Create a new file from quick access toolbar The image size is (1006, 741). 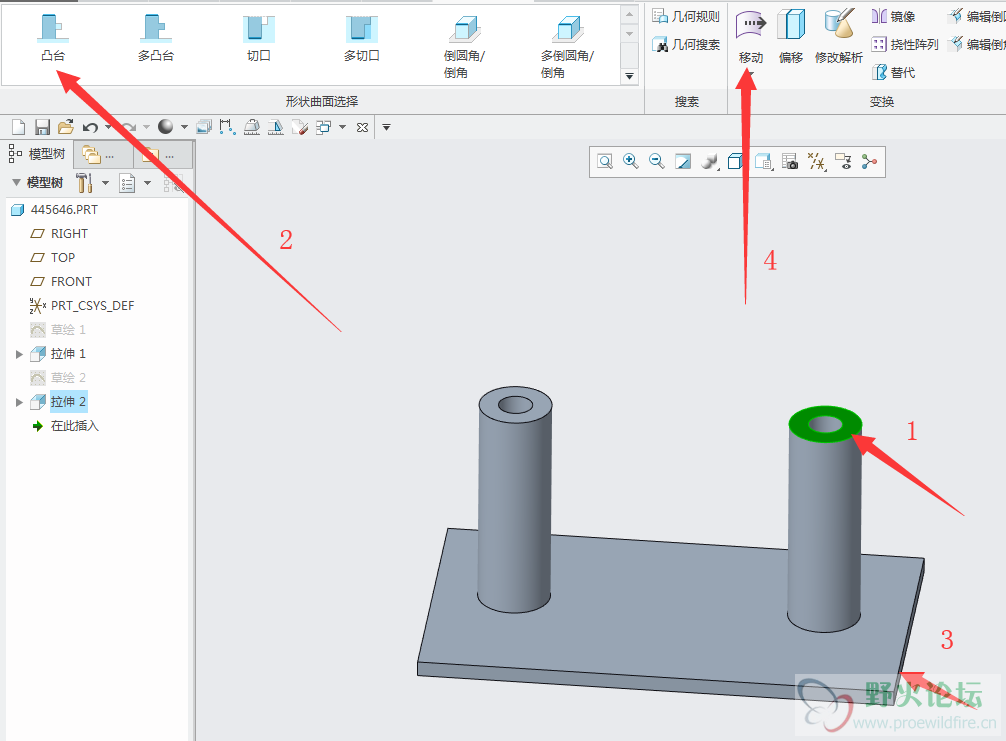[19, 127]
